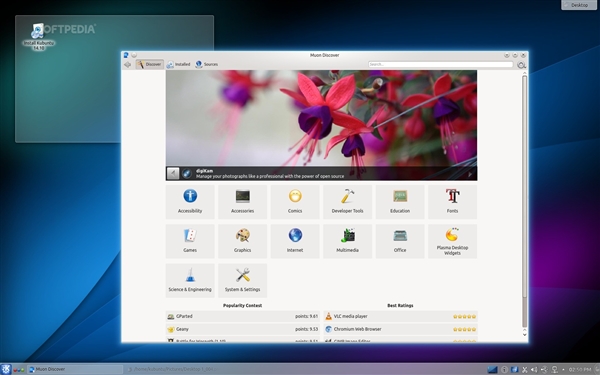Open the volume control in the system tray

(x=534, y=370)
